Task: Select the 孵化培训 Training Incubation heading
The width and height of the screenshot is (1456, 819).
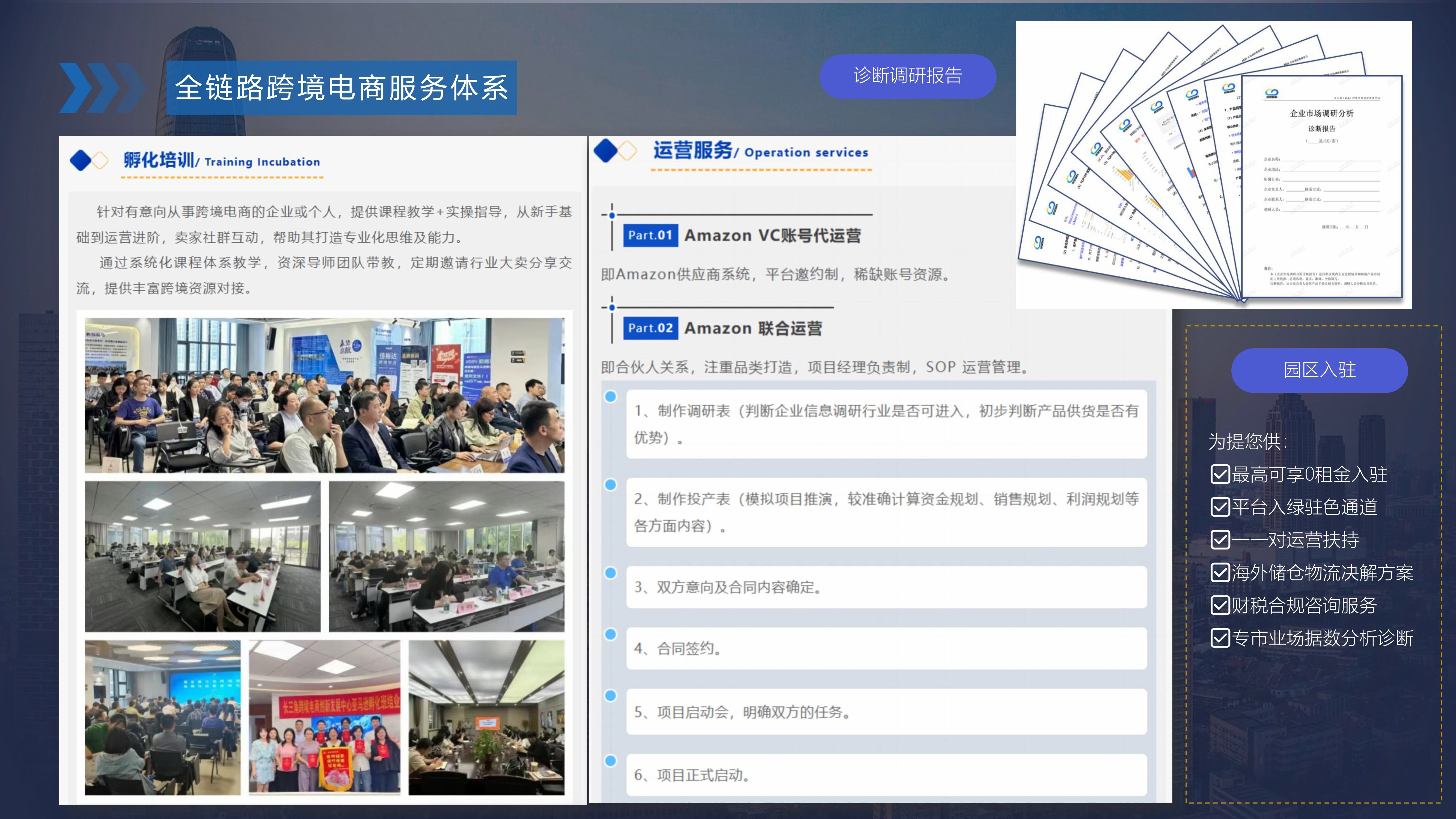Action: coord(222,161)
